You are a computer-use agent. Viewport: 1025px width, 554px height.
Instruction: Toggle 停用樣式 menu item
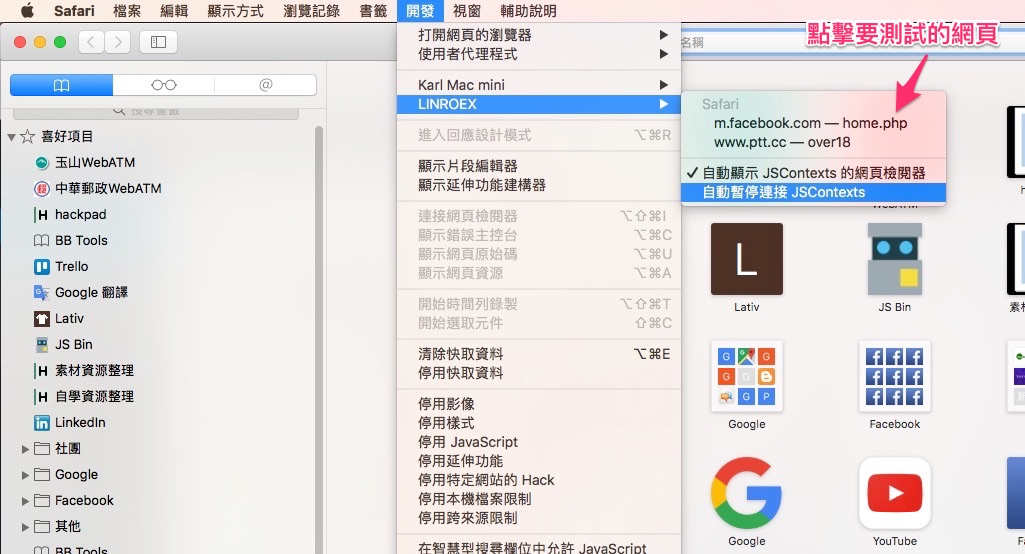[539, 423]
